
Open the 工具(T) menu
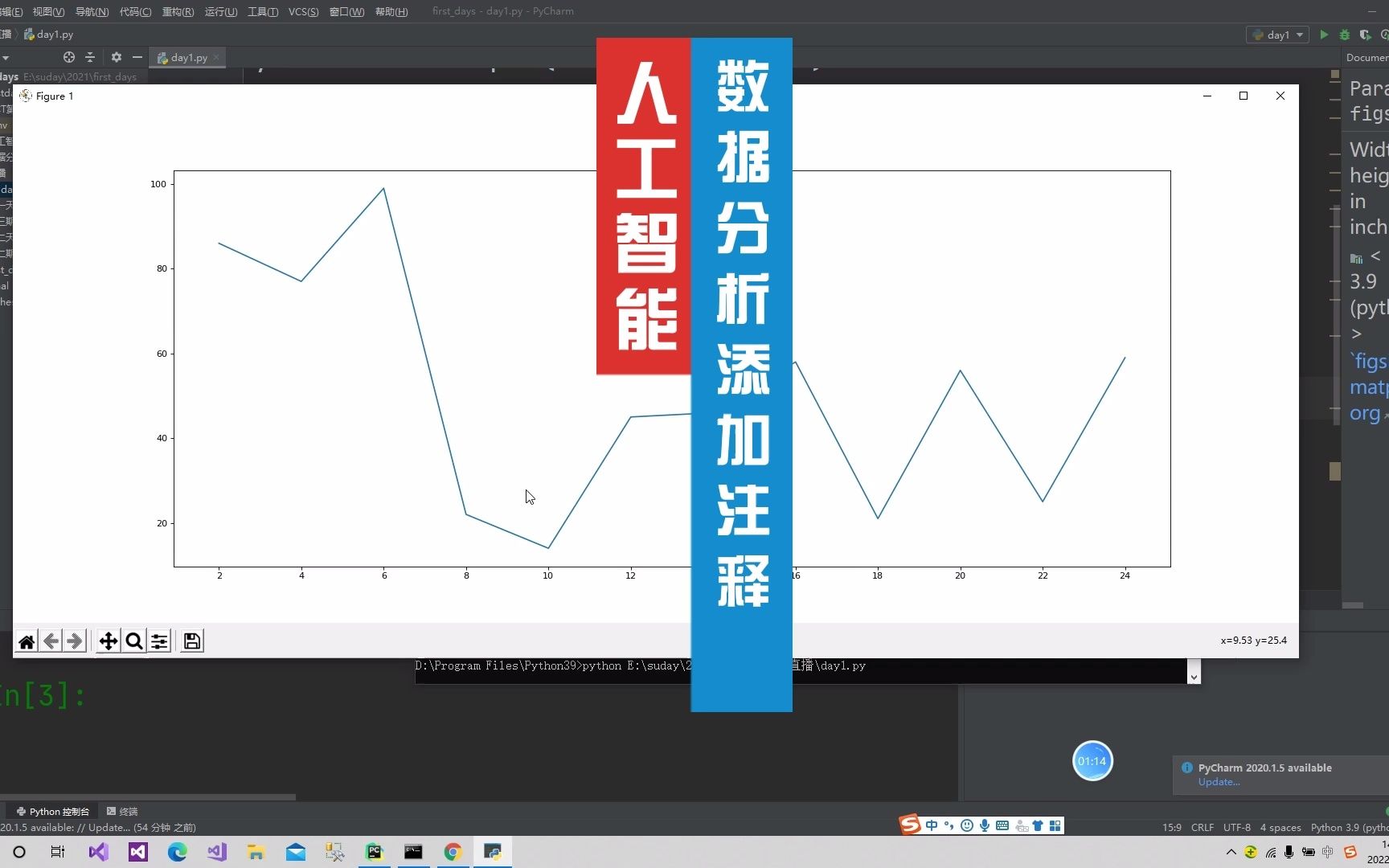(263, 11)
